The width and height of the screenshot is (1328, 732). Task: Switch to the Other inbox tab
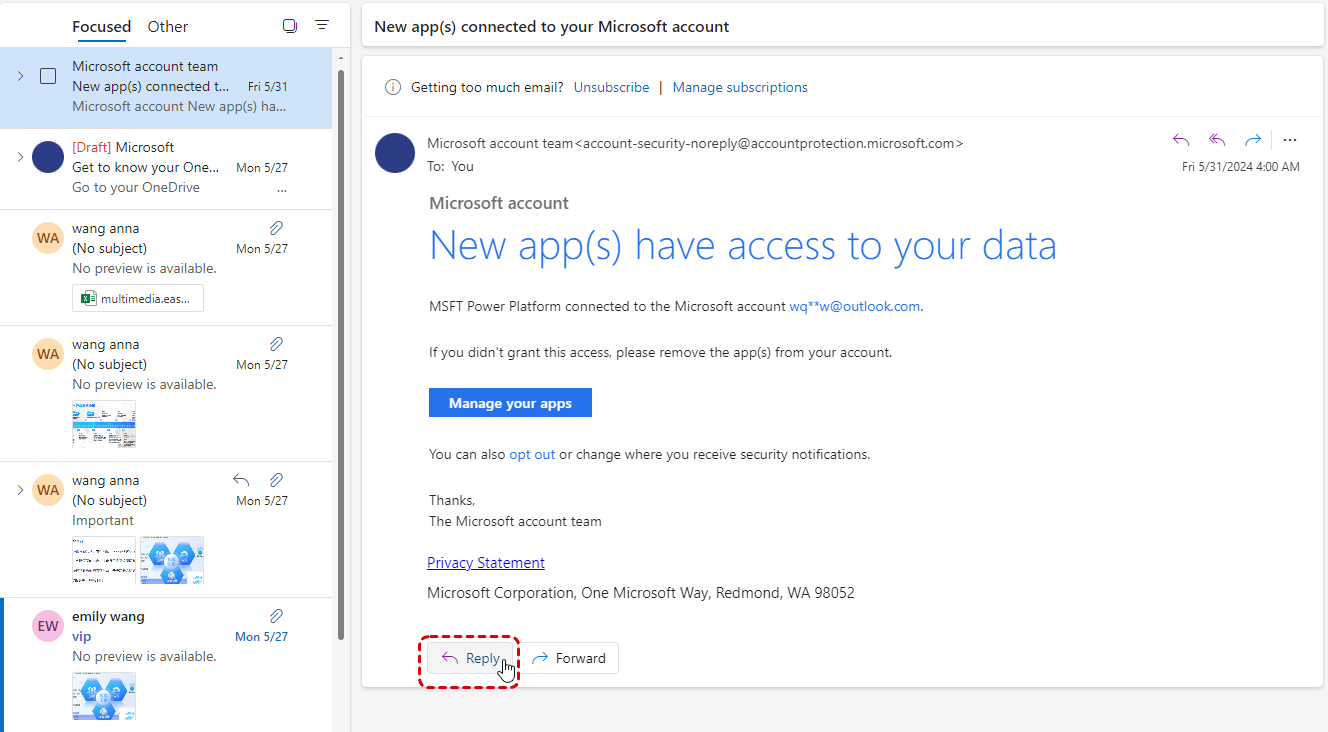(x=168, y=27)
